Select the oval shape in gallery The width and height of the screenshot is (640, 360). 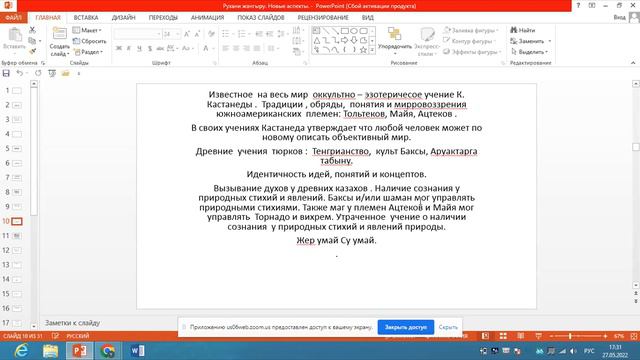tap(353, 31)
